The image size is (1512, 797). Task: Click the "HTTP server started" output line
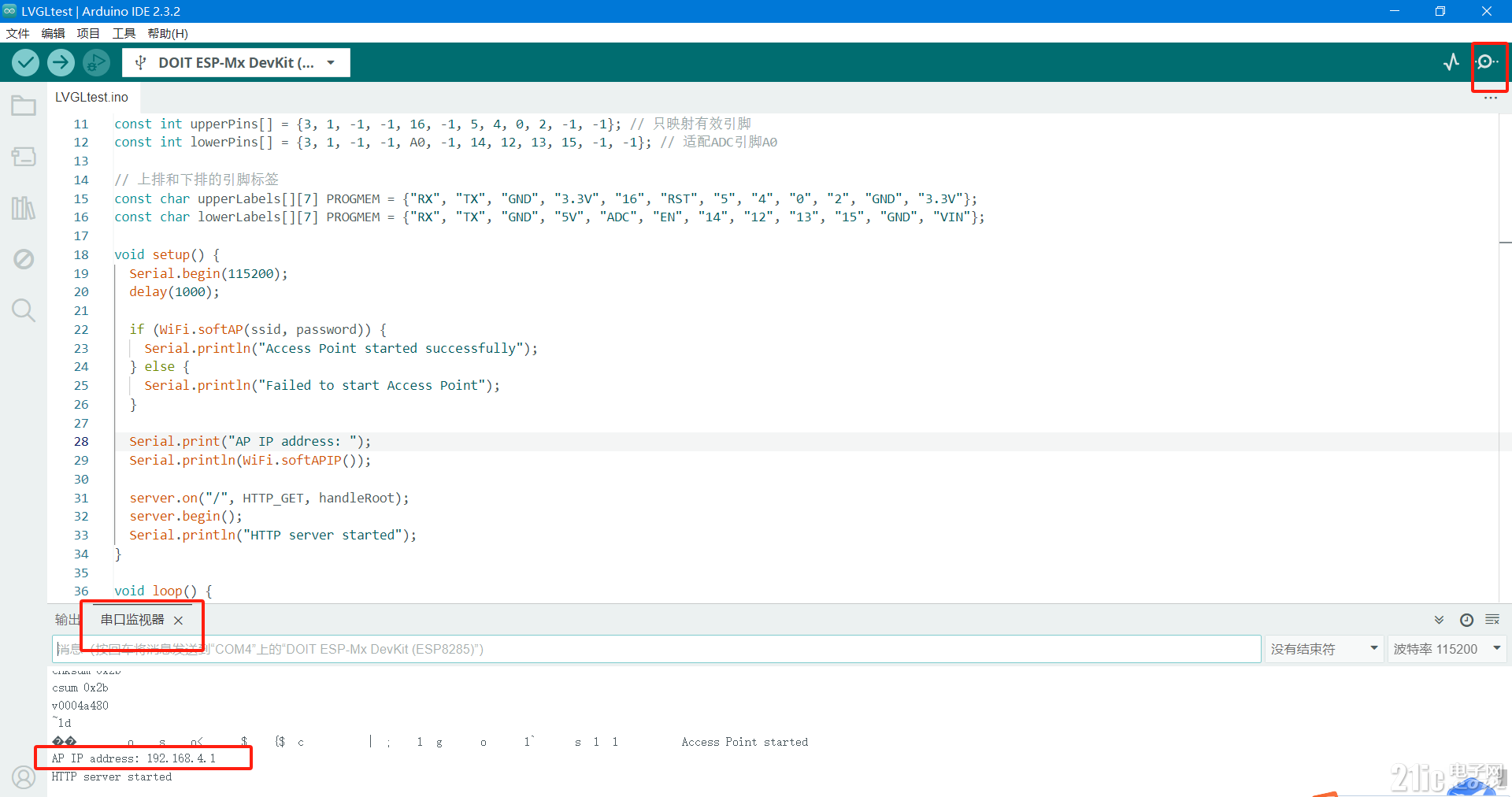coord(112,777)
